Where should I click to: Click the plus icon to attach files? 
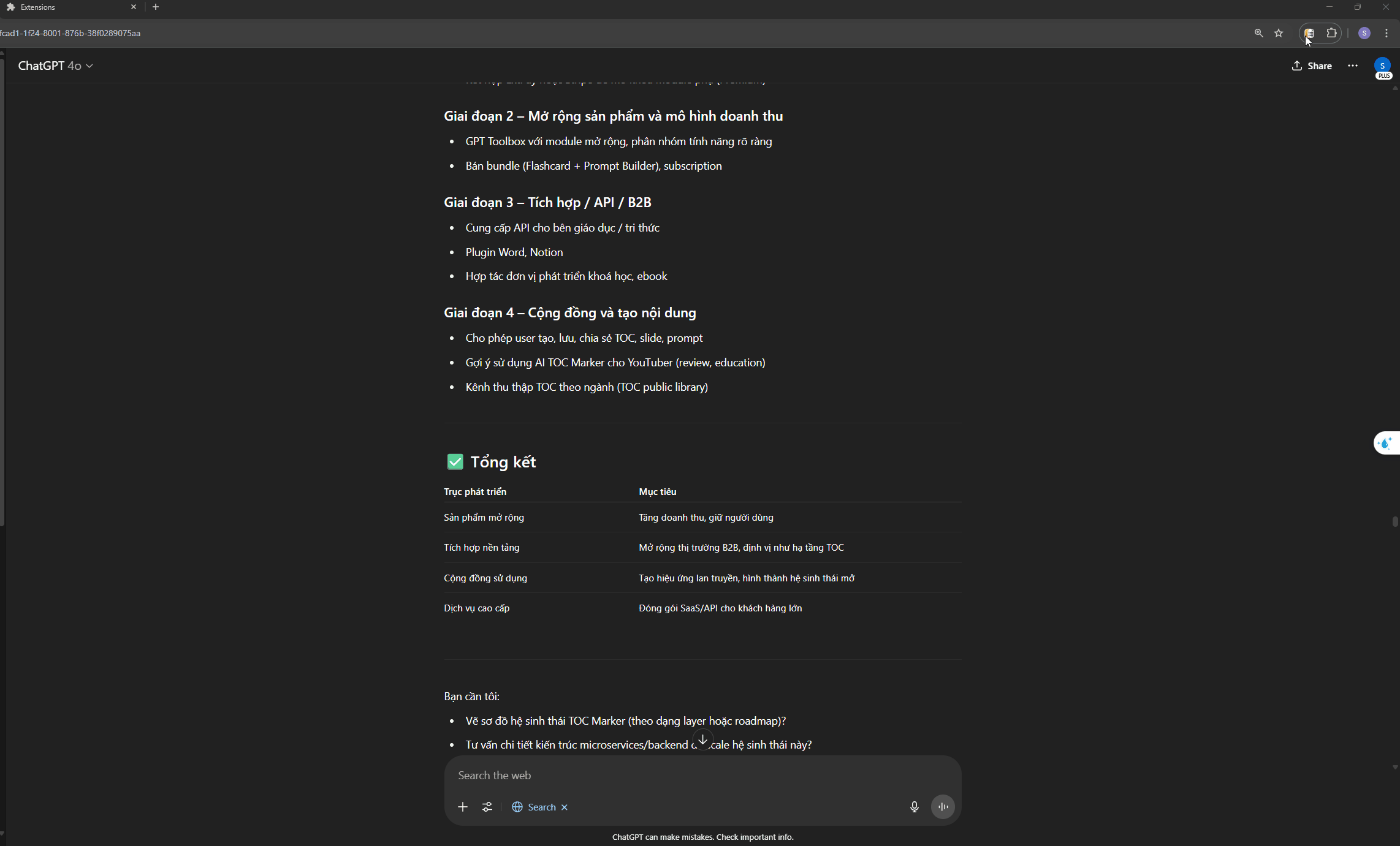click(463, 807)
